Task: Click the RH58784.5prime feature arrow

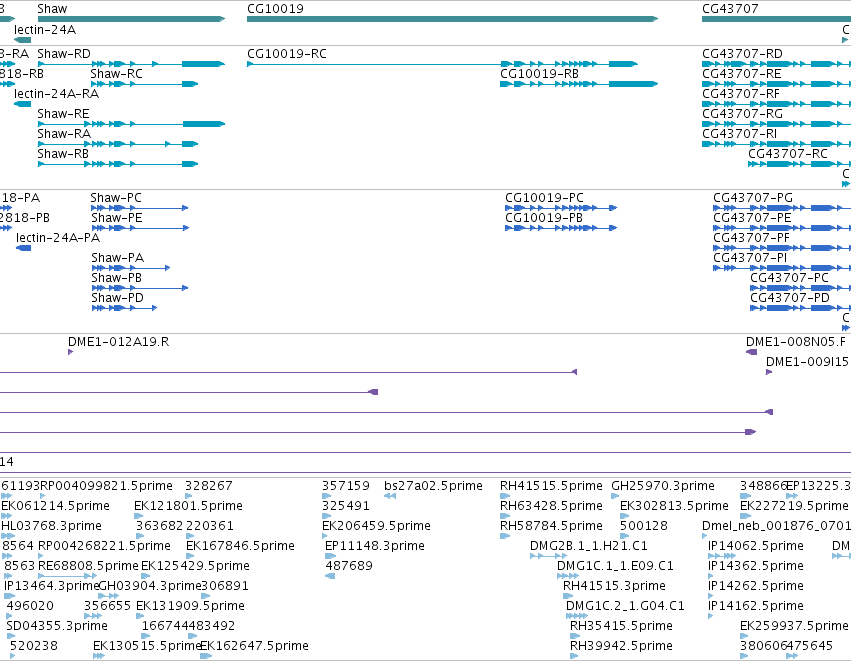Action: click(505, 536)
